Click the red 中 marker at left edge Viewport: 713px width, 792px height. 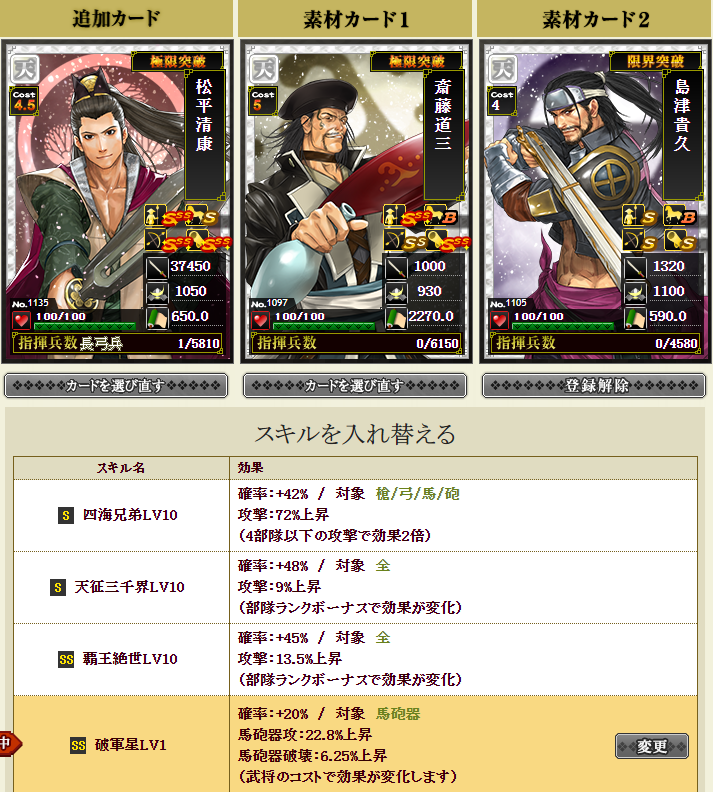tap(9, 743)
